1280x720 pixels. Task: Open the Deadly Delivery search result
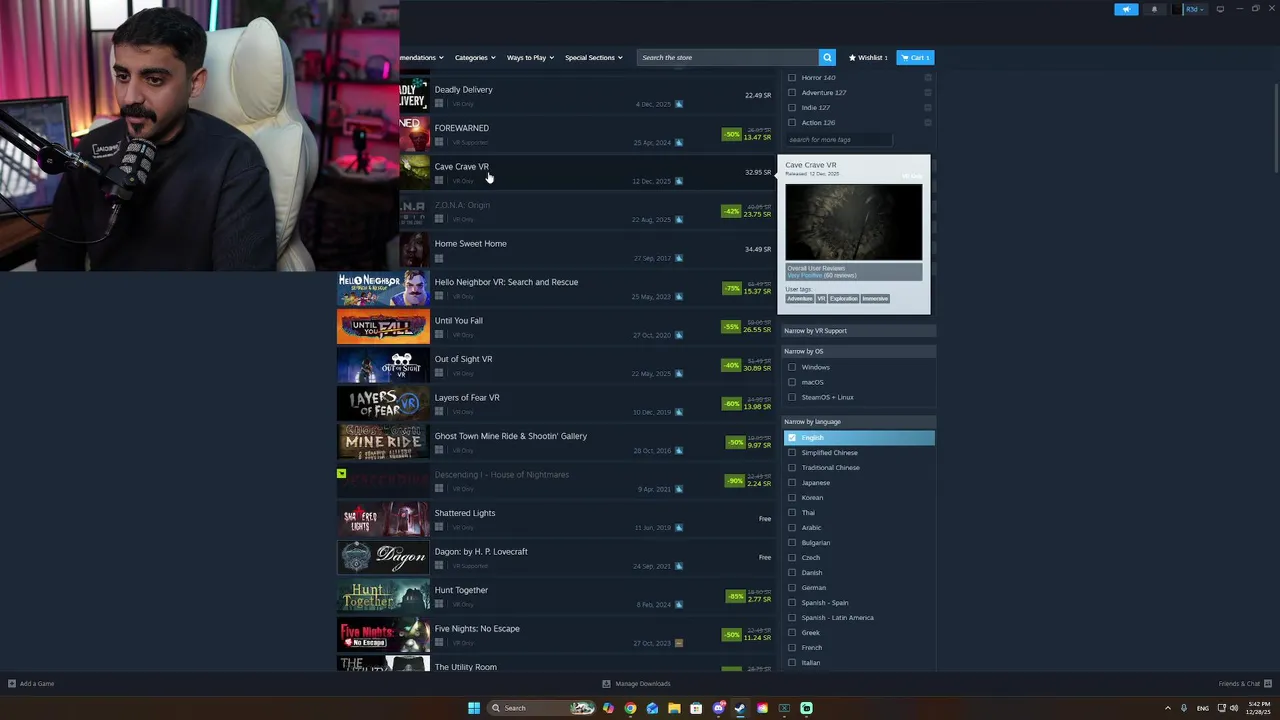tap(587, 96)
